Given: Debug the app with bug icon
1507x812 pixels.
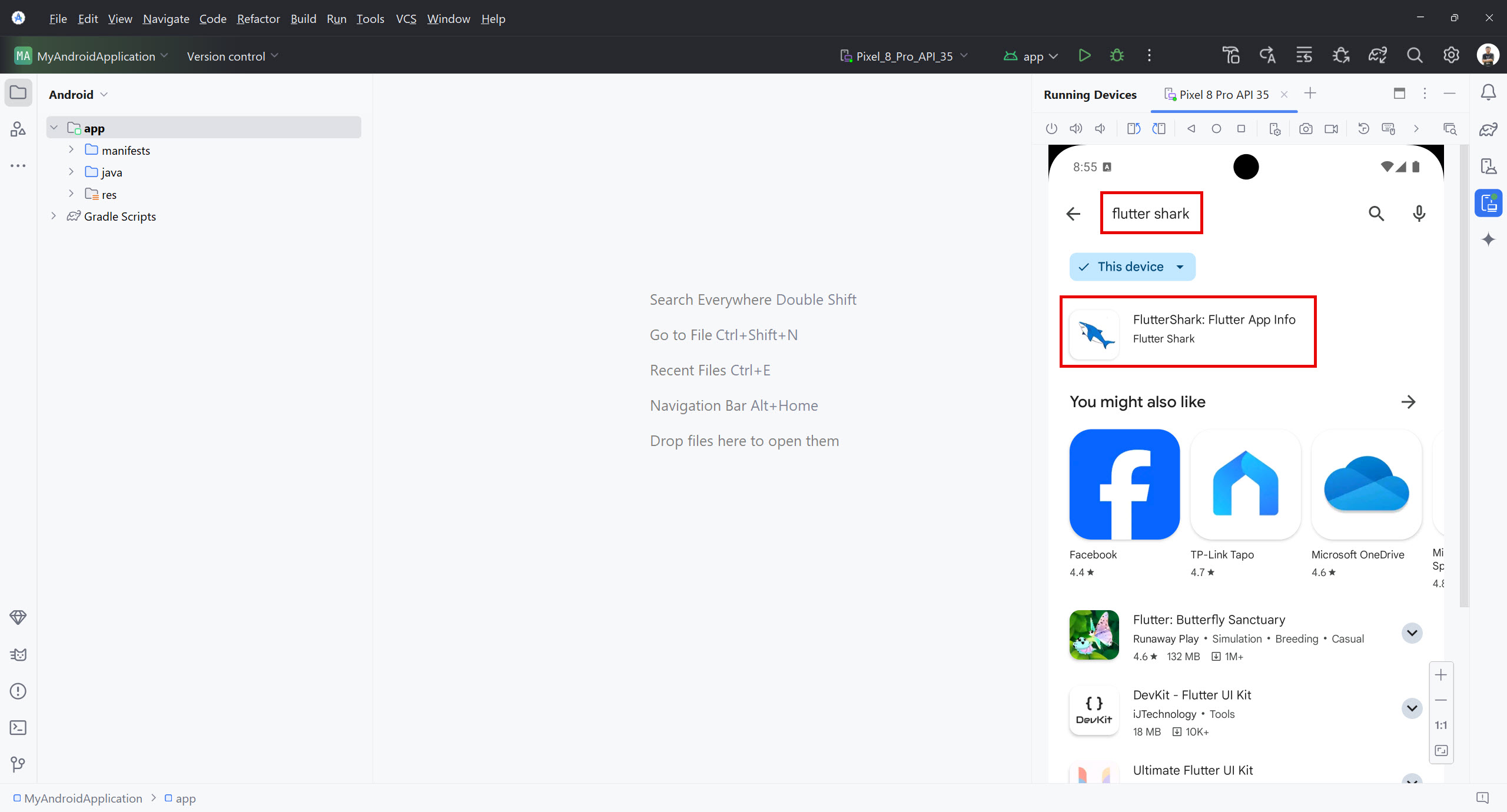Looking at the screenshot, I should point(1117,55).
